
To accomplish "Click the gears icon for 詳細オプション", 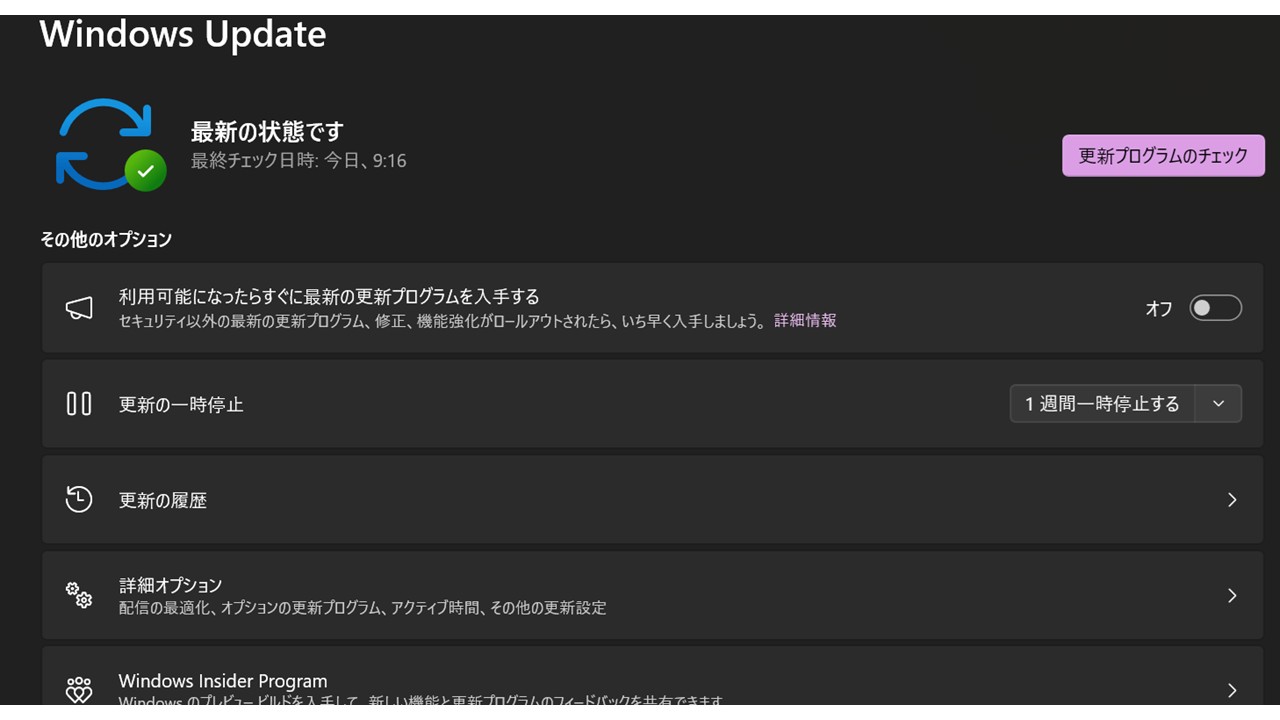I will click(79, 595).
